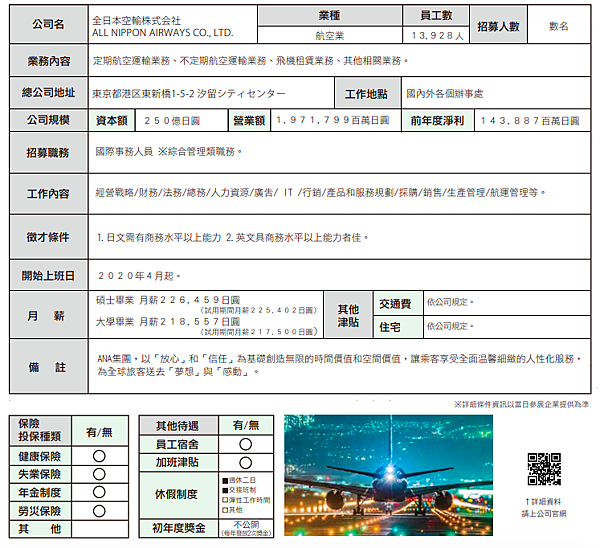Select the start date 2020年4月起

click(139, 276)
